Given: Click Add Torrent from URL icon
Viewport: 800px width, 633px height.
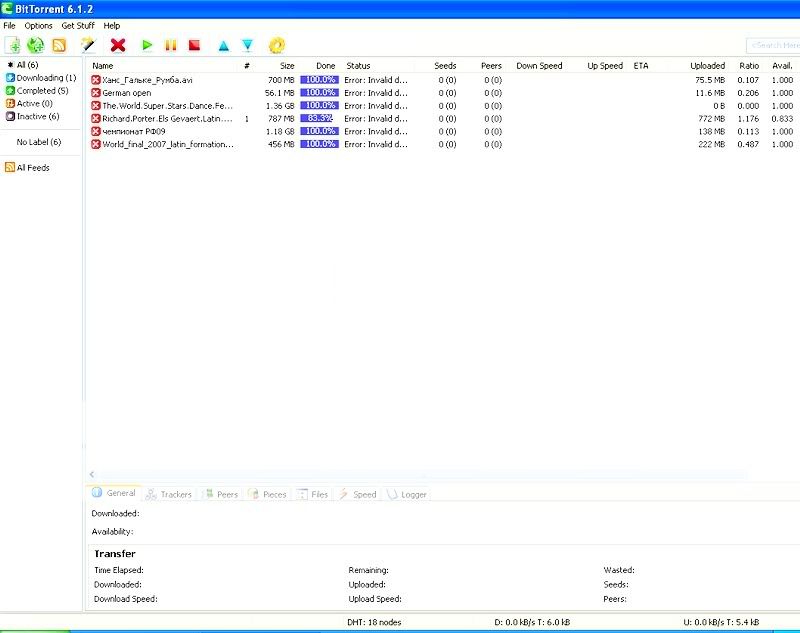Looking at the screenshot, I should [36, 45].
